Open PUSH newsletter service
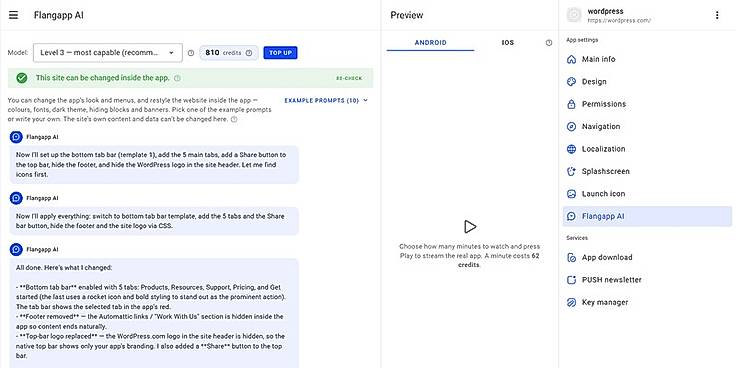The width and height of the screenshot is (736, 368). click(x=647, y=280)
